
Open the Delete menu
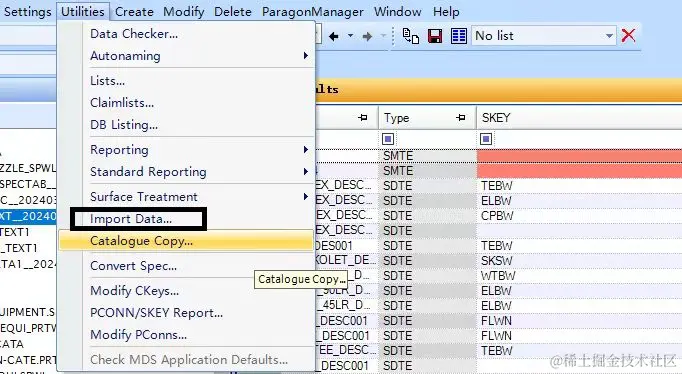pos(233,12)
